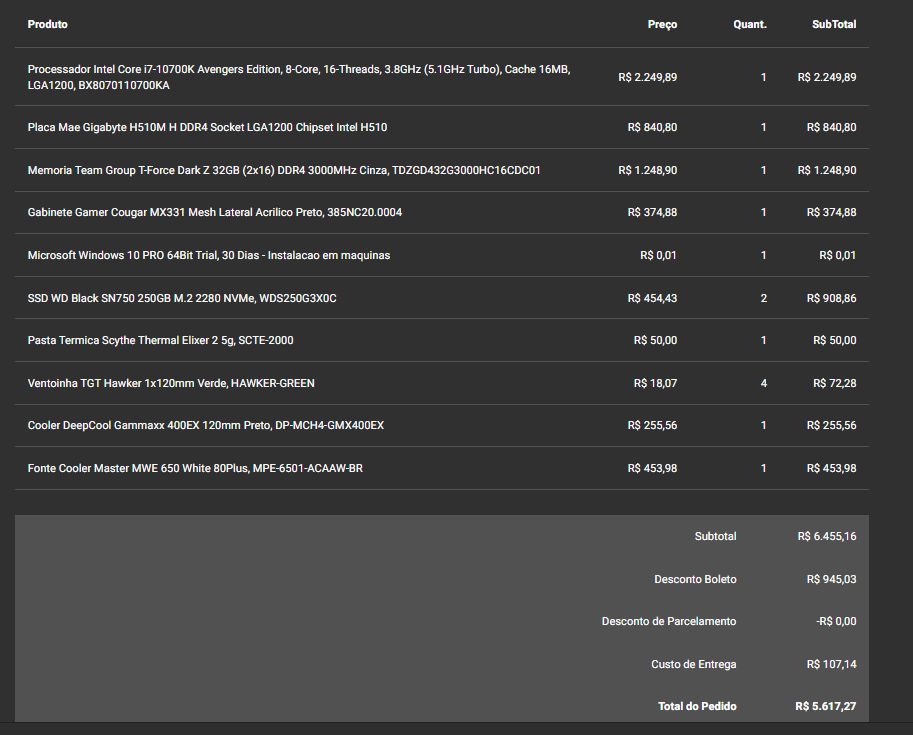Click the TGT Hawker fan product name
Screen dimensions: 913x735
(171, 383)
